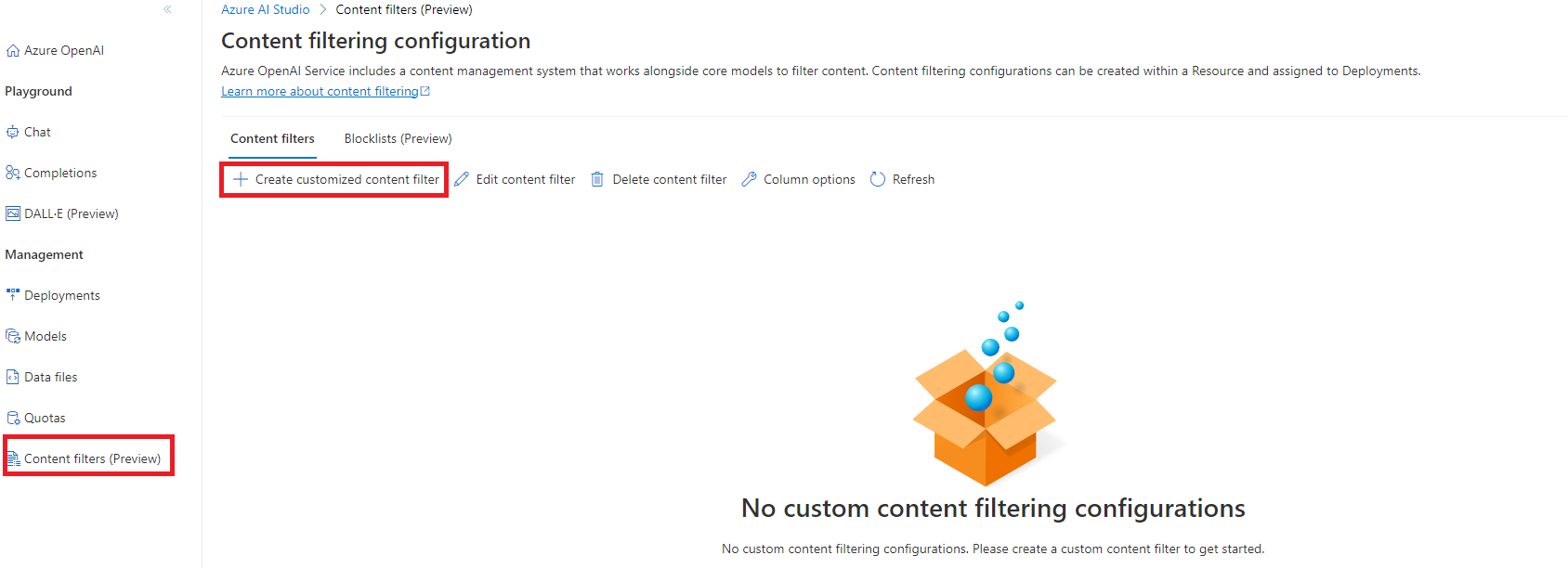Collapse the sidebar with double chevron icon
This screenshot has height=568, width=1568.
point(167,9)
